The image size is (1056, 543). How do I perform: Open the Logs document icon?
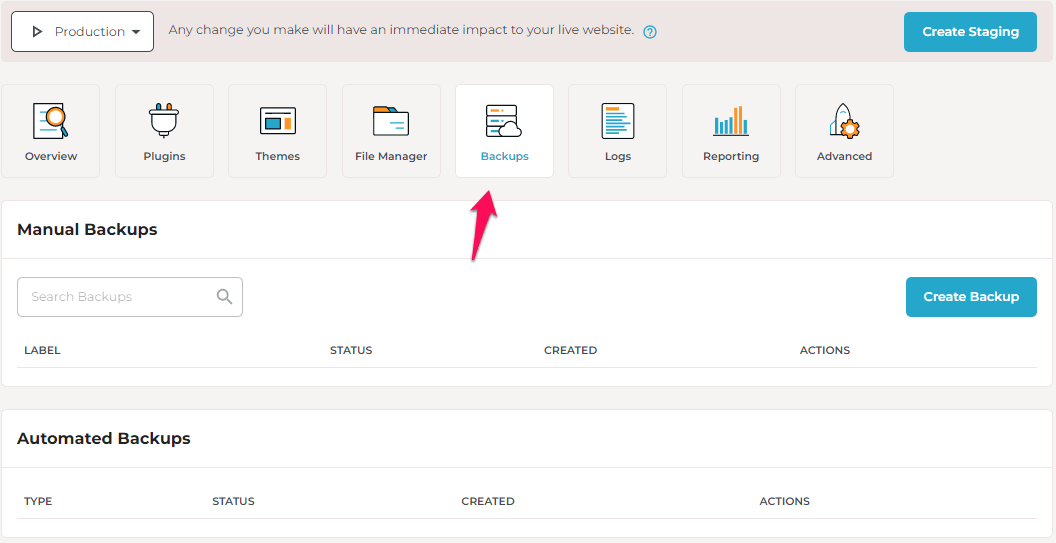618,121
